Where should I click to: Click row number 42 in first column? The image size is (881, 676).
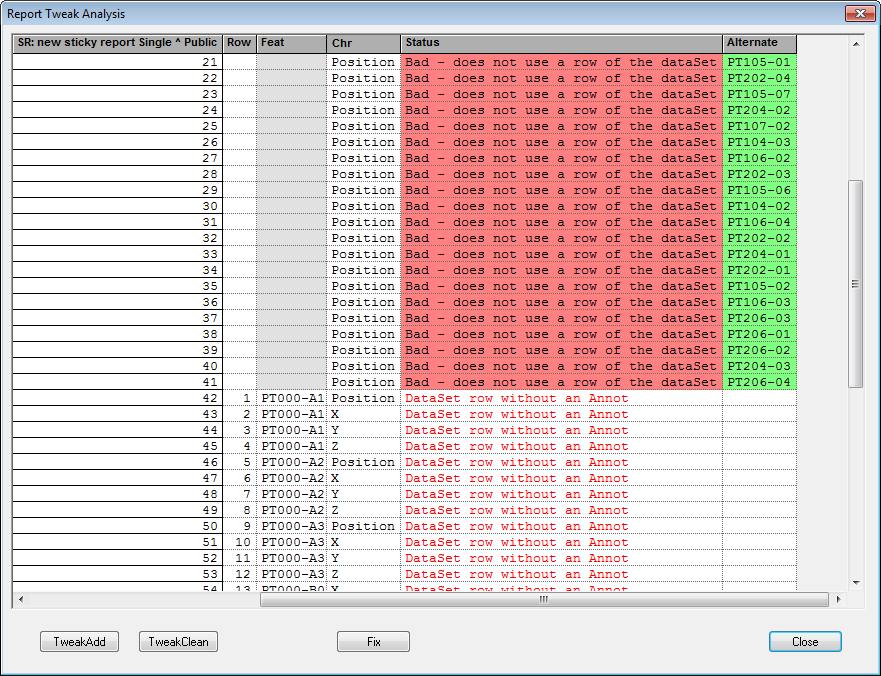[116, 398]
